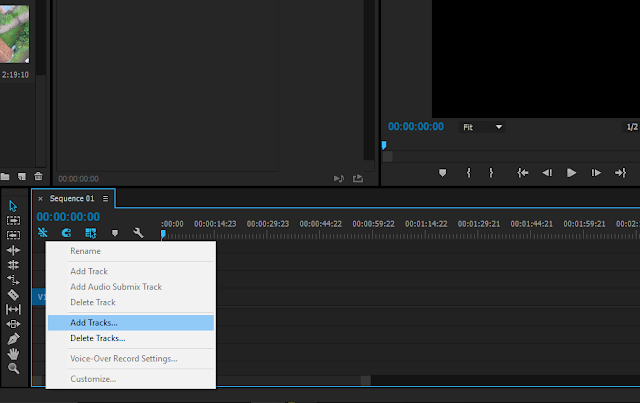Click the play audio icon in source panel

[x=339, y=178]
